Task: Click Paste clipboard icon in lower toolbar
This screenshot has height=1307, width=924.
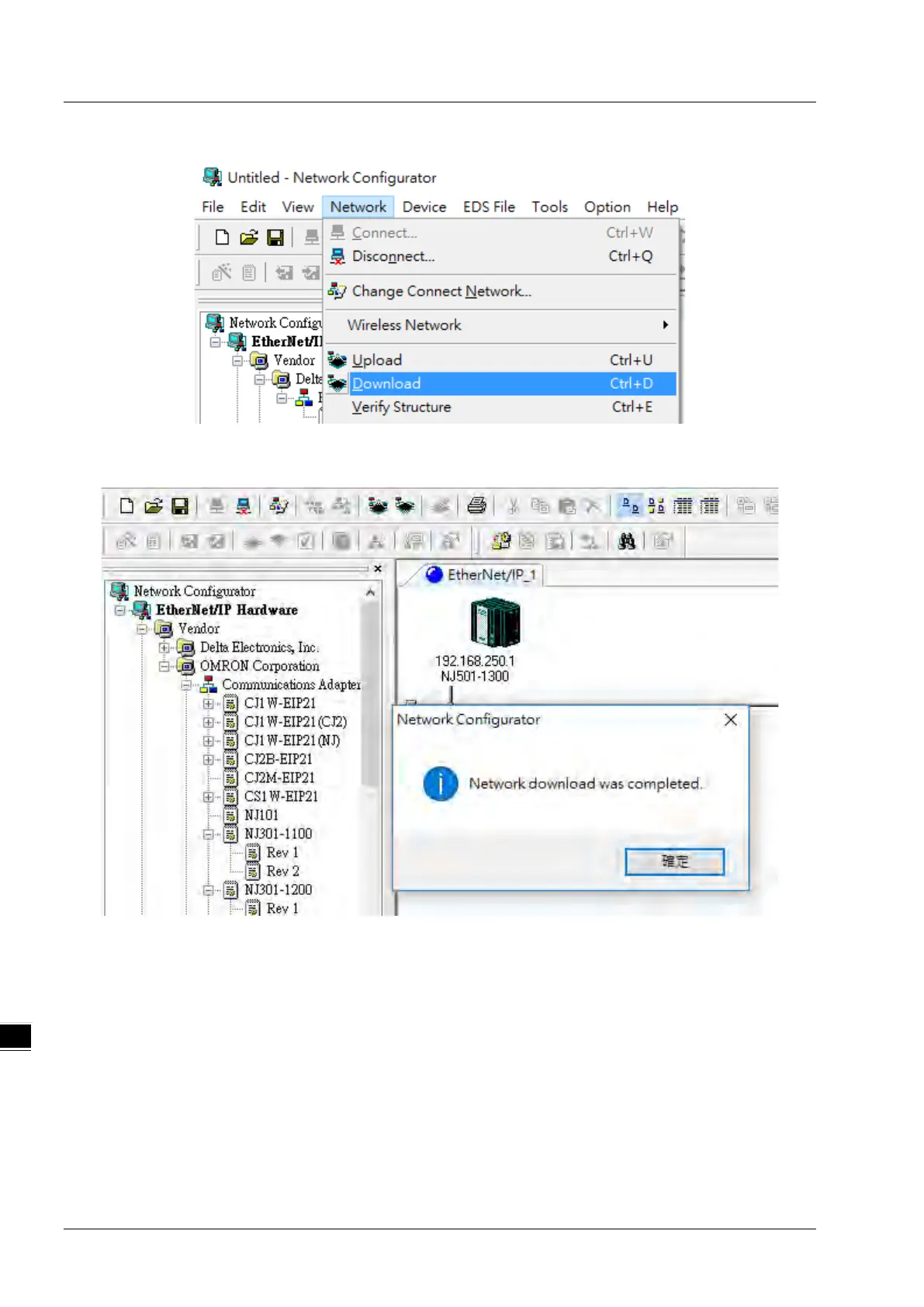Action: [x=567, y=506]
